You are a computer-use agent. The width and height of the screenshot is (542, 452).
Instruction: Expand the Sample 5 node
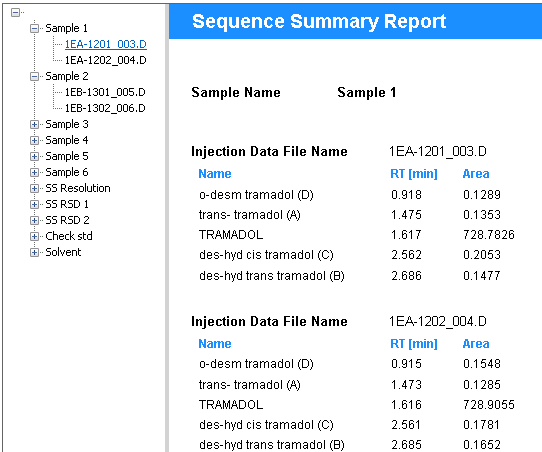point(34,156)
